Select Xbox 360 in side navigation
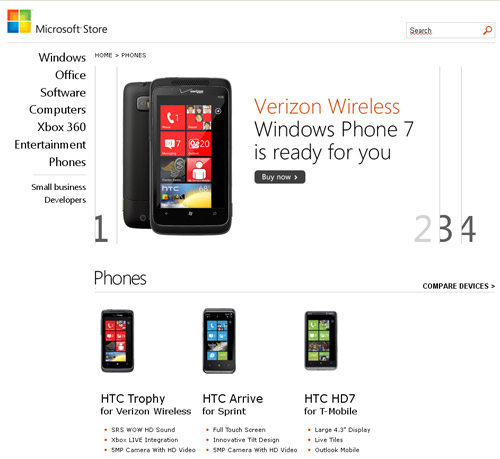The width and height of the screenshot is (500, 459). click(x=62, y=127)
